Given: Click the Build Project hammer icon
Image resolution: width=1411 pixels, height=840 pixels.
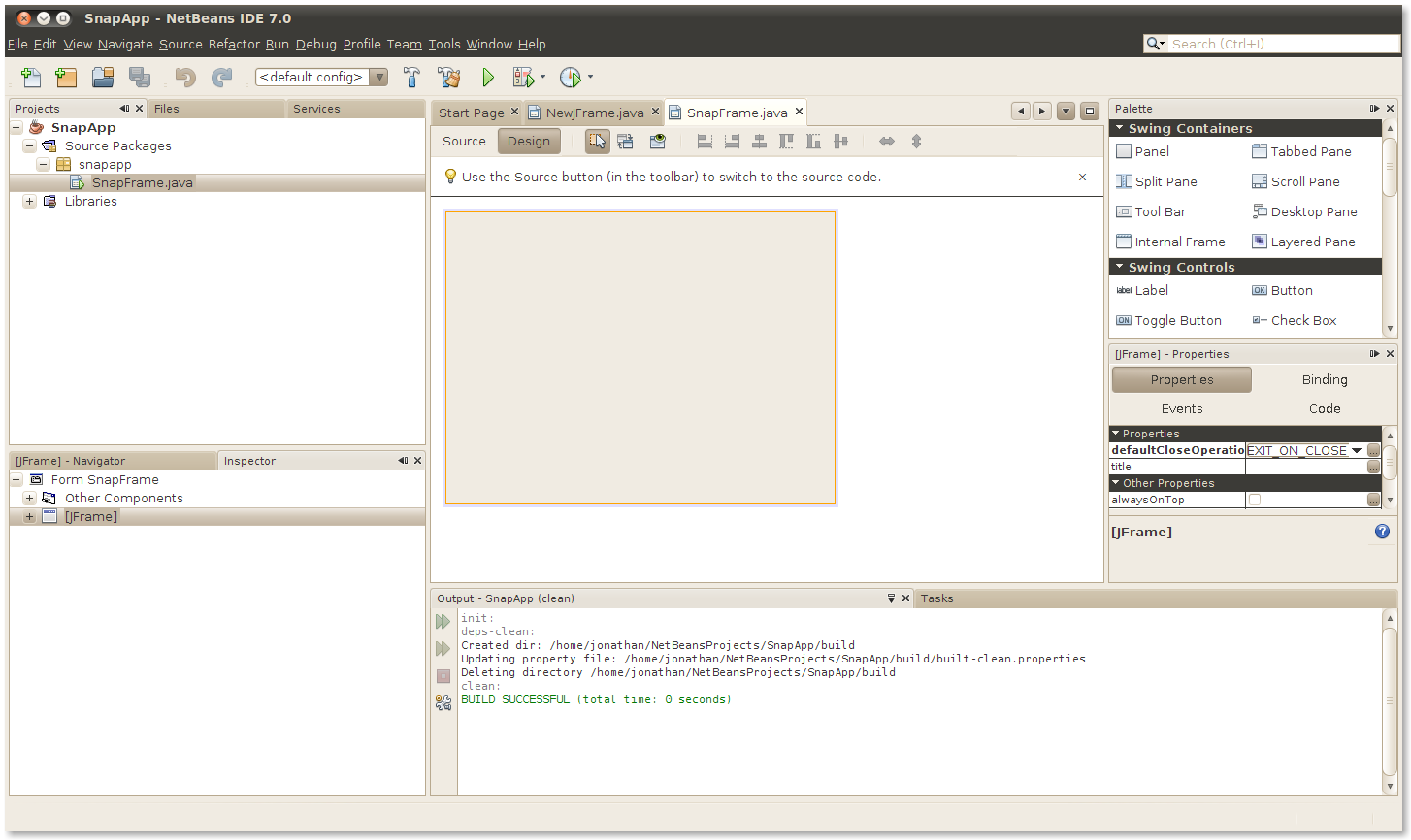Looking at the screenshot, I should point(411,78).
